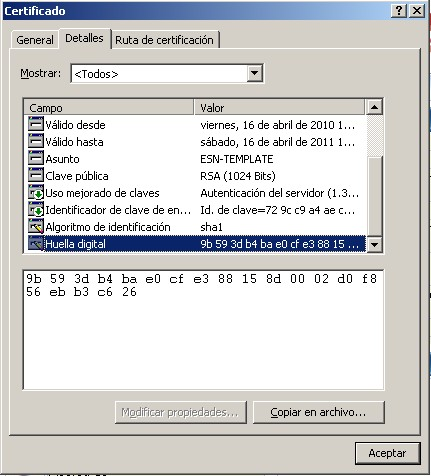Screen dimensions: 431x476
Task: Switch to the General tab
Action: (x=35, y=40)
